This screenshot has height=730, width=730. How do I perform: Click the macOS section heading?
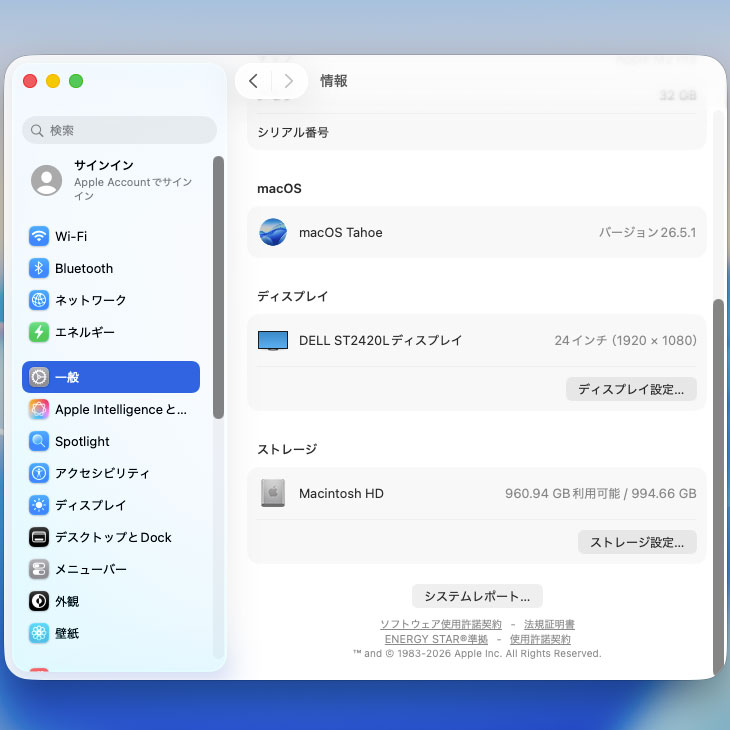coord(279,189)
